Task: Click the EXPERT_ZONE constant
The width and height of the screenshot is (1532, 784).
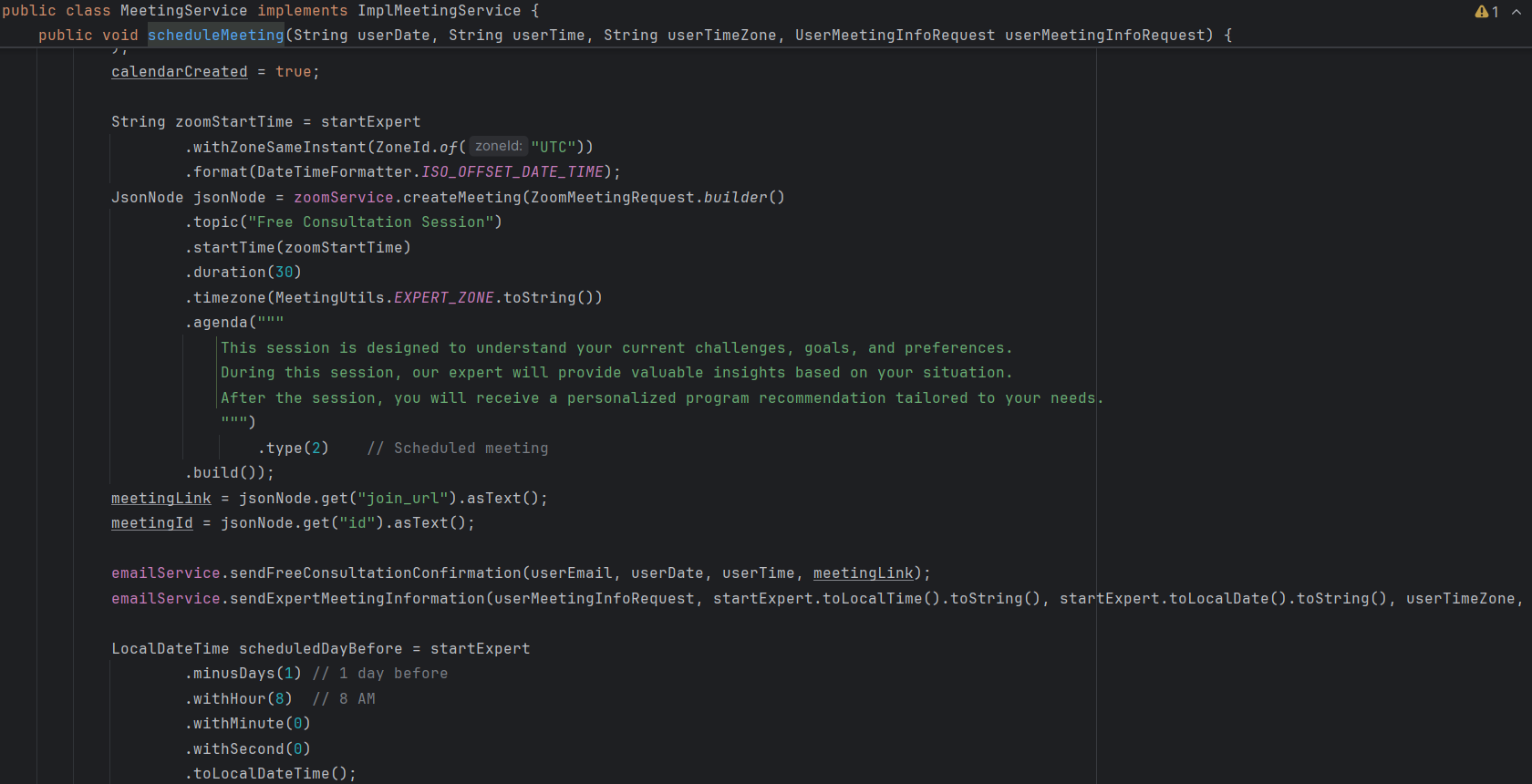Action: tap(443, 298)
